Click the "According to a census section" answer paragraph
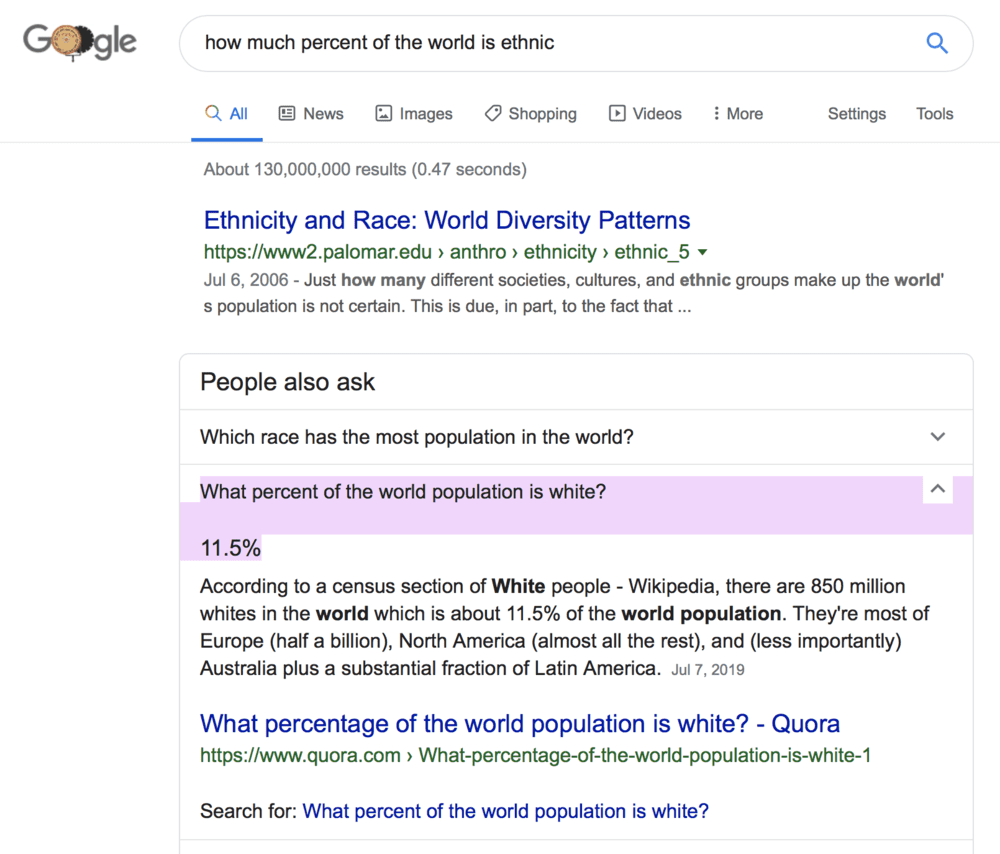 (x=564, y=627)
